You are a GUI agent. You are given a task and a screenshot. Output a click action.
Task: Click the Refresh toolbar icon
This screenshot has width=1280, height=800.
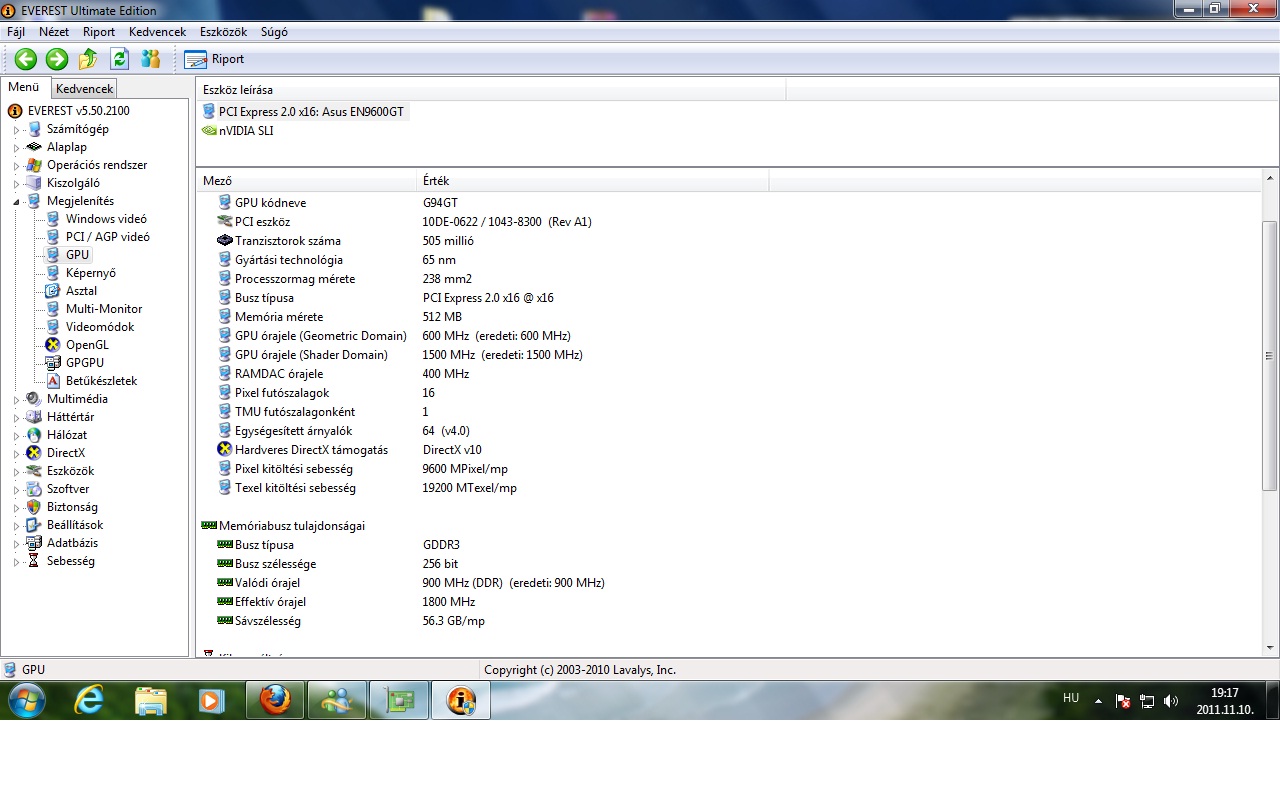tap(119, 59)
